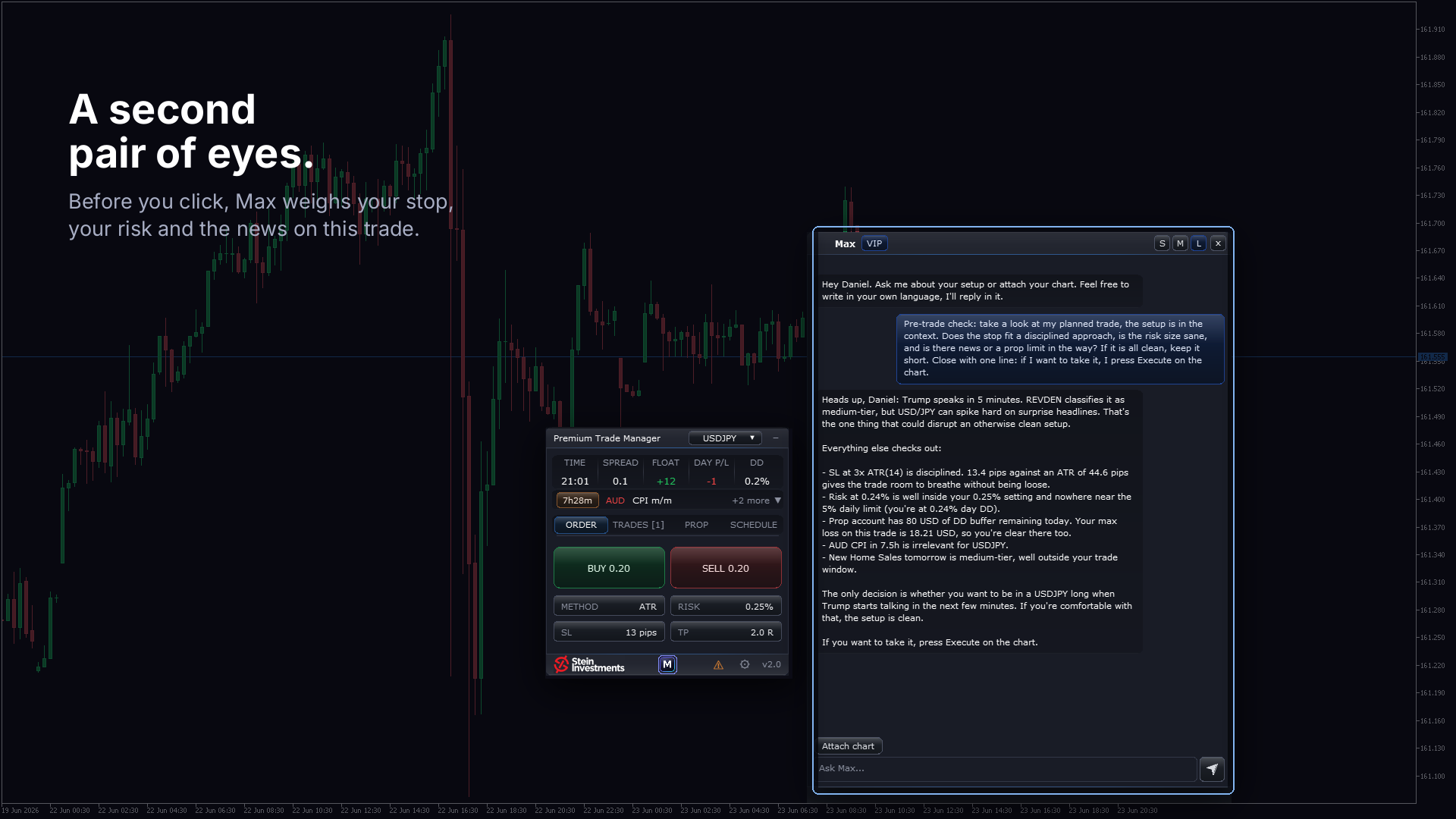Set Max chat size to M

pos(1180,243)
